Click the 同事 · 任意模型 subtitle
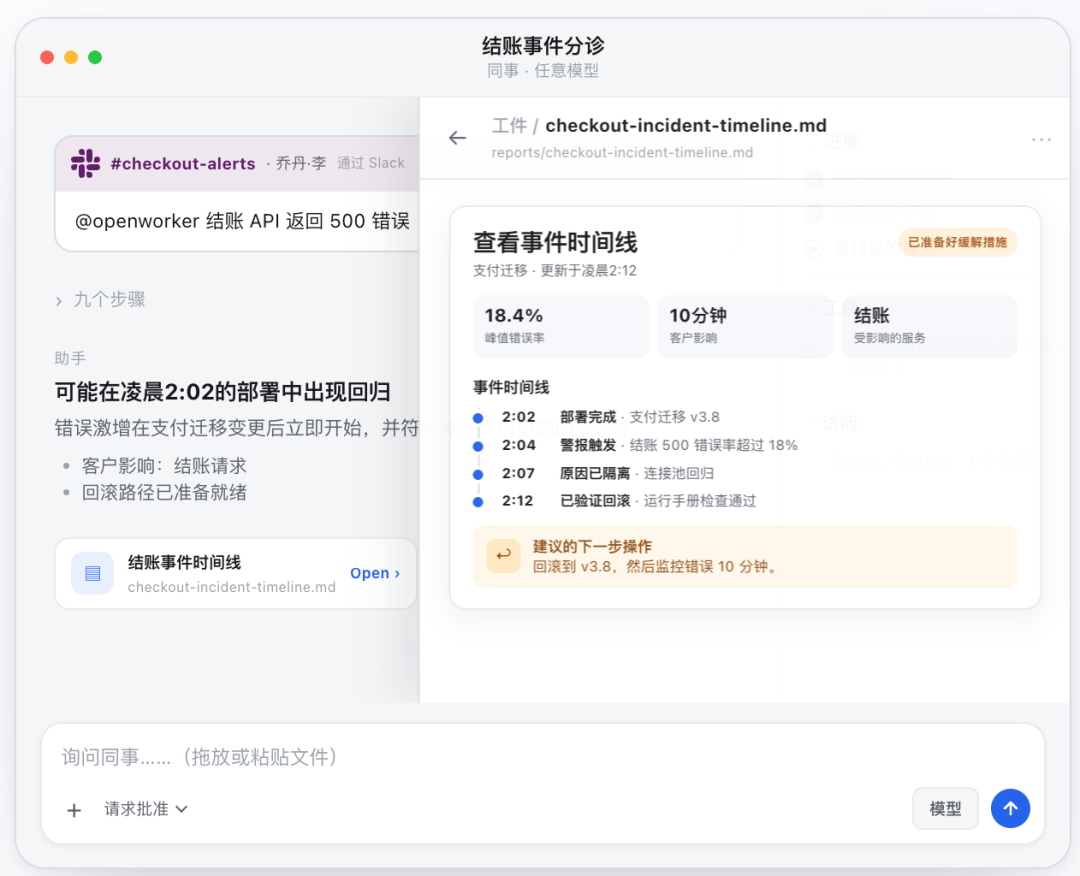This screenshot has height=876, width=1080. pos(543,71)
